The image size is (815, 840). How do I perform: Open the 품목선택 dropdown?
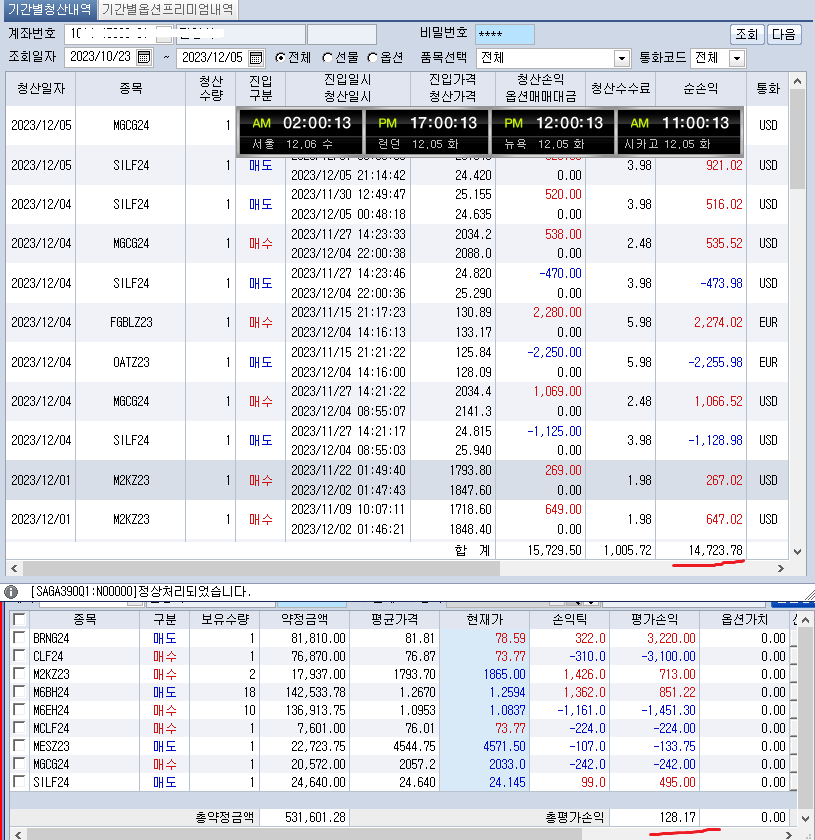click(621, 57)
